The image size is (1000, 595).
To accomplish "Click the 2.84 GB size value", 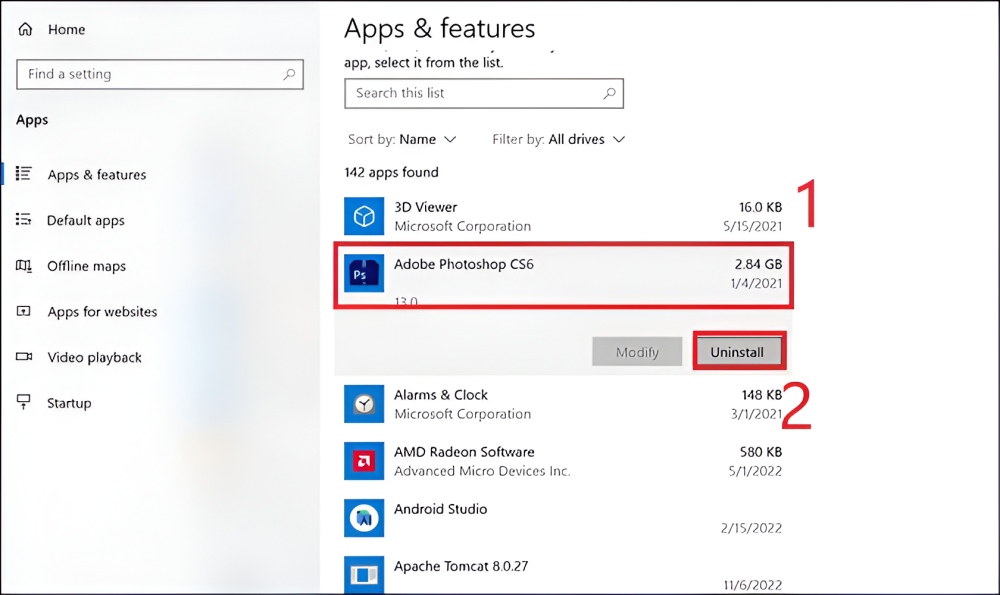I will 758,264.
